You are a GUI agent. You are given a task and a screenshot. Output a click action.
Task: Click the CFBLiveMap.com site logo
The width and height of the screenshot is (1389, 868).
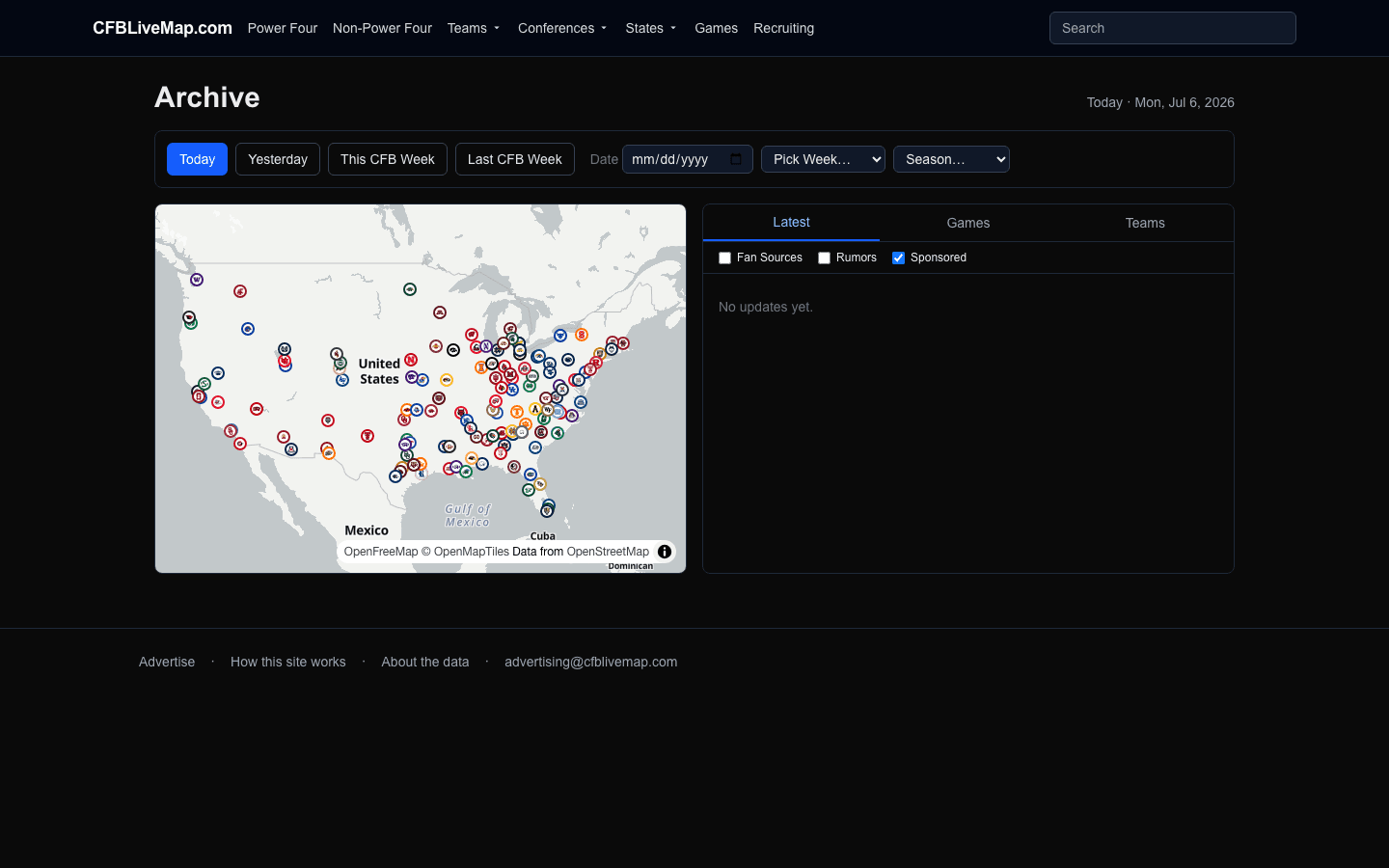click(162, 28)
